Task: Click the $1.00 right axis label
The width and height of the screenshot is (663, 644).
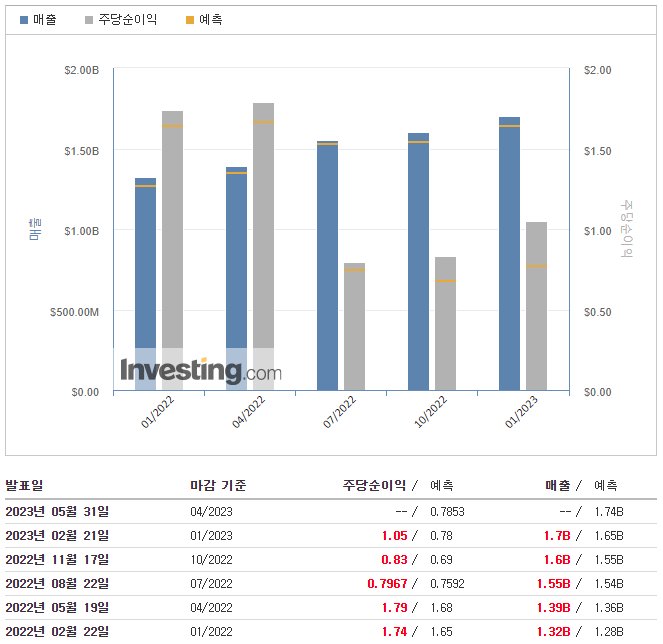Action: pyautogui.click(x=597, y=231)
